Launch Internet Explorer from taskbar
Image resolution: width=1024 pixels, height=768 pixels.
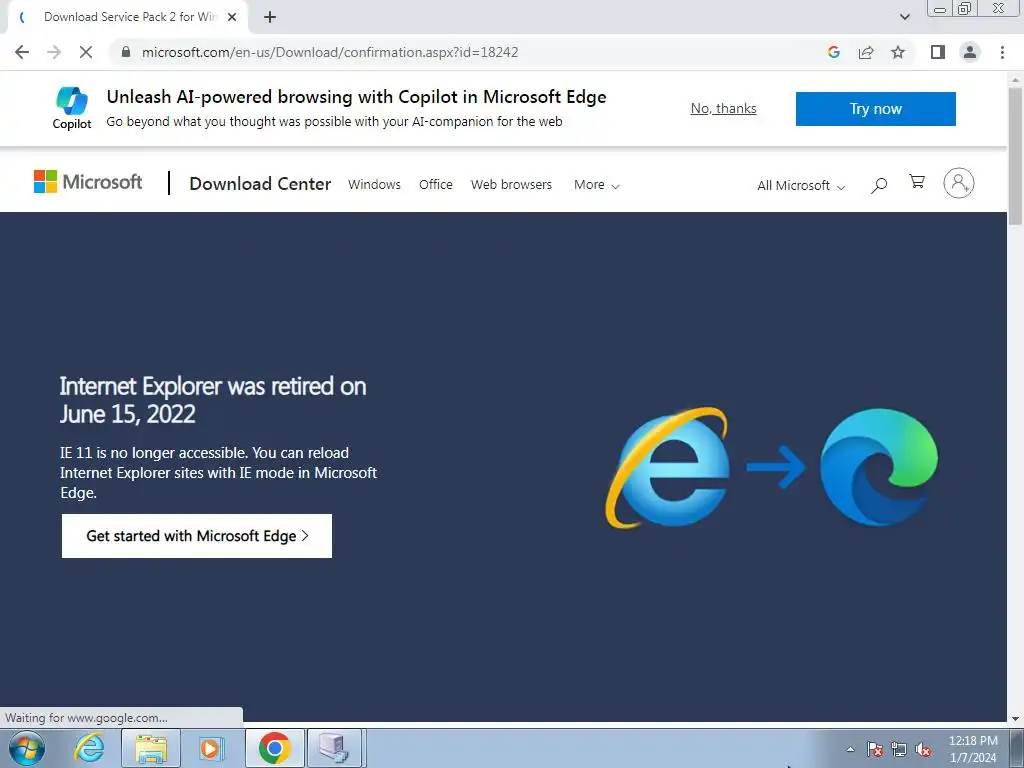tap(89, 748)
